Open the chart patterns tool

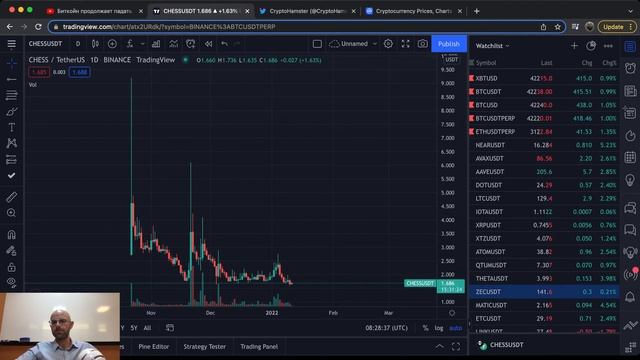coord(11,143)
